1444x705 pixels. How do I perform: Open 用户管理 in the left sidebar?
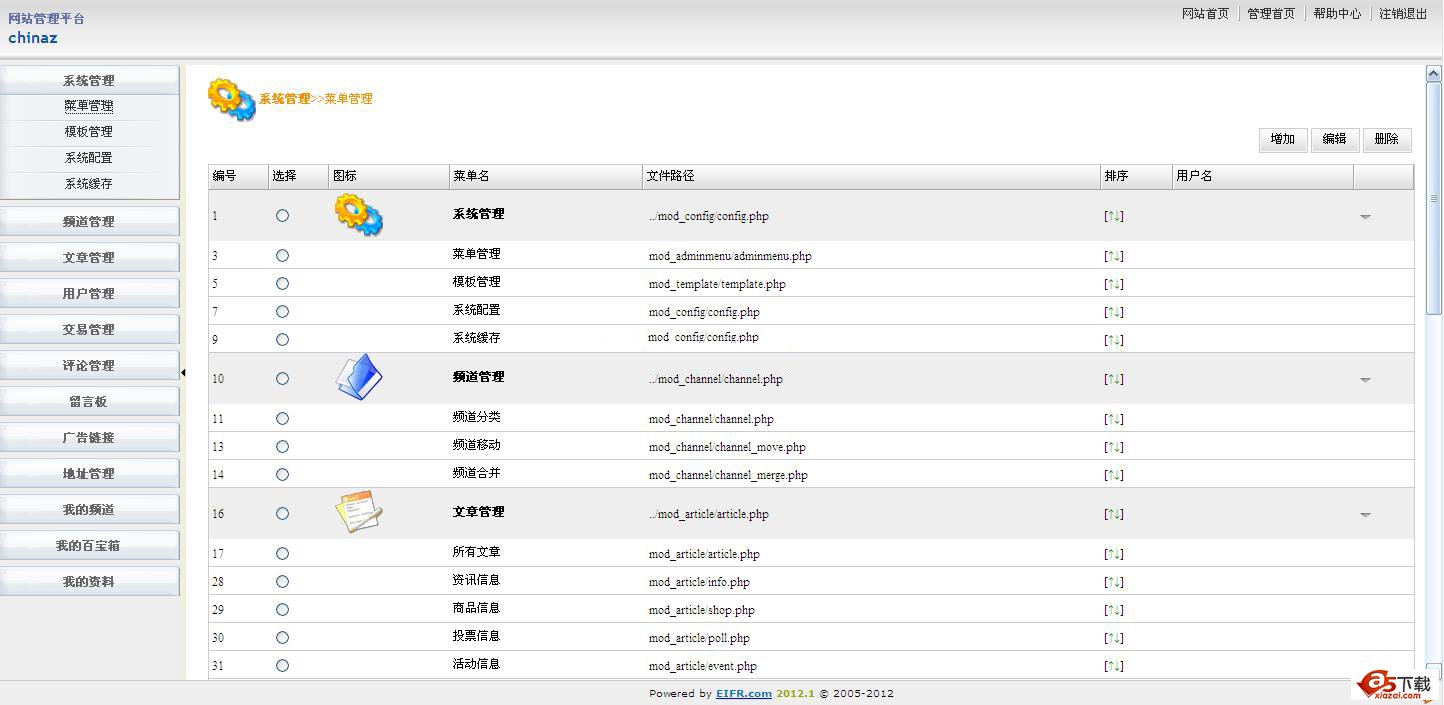click(89, 294)
